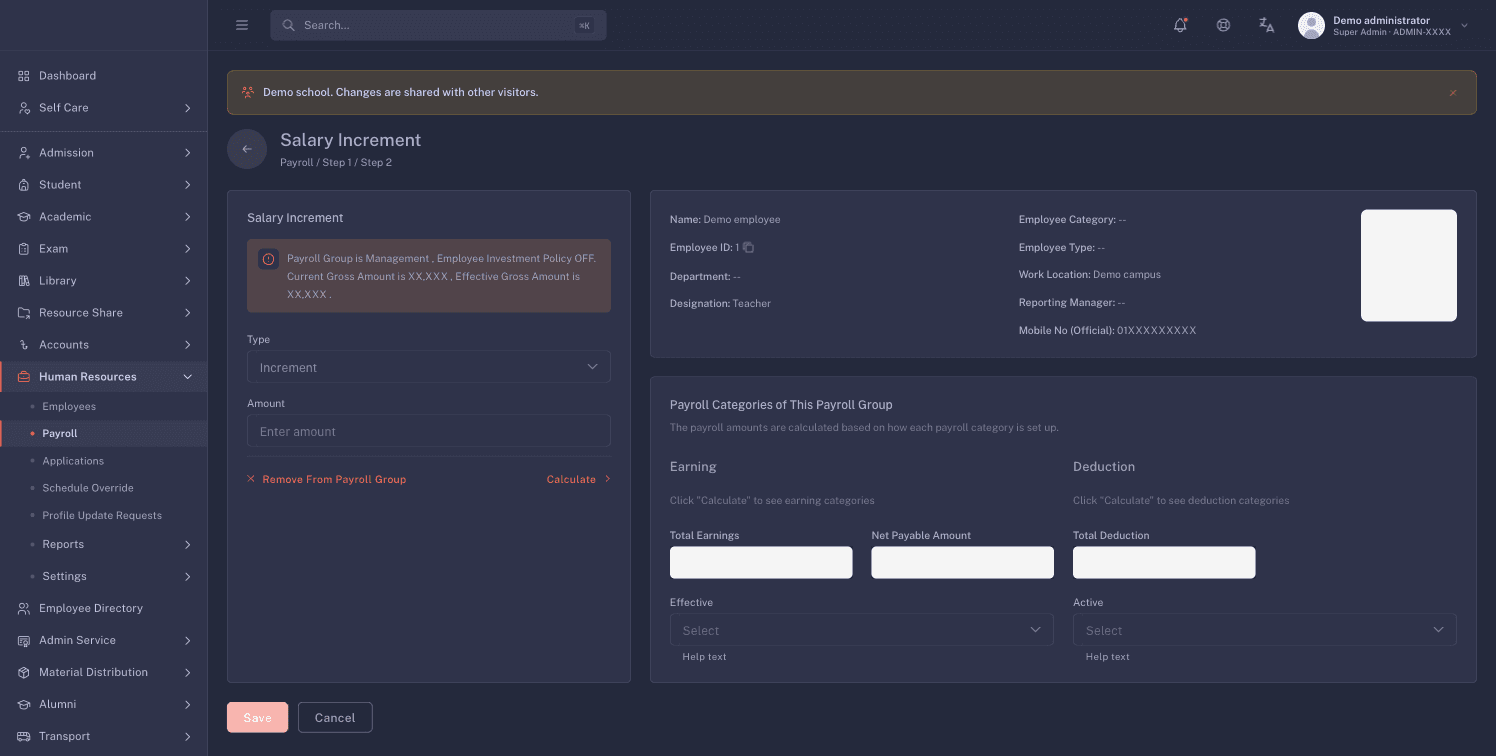Click the Save button
Viewport: 1496px width, 756px height.
257,718
